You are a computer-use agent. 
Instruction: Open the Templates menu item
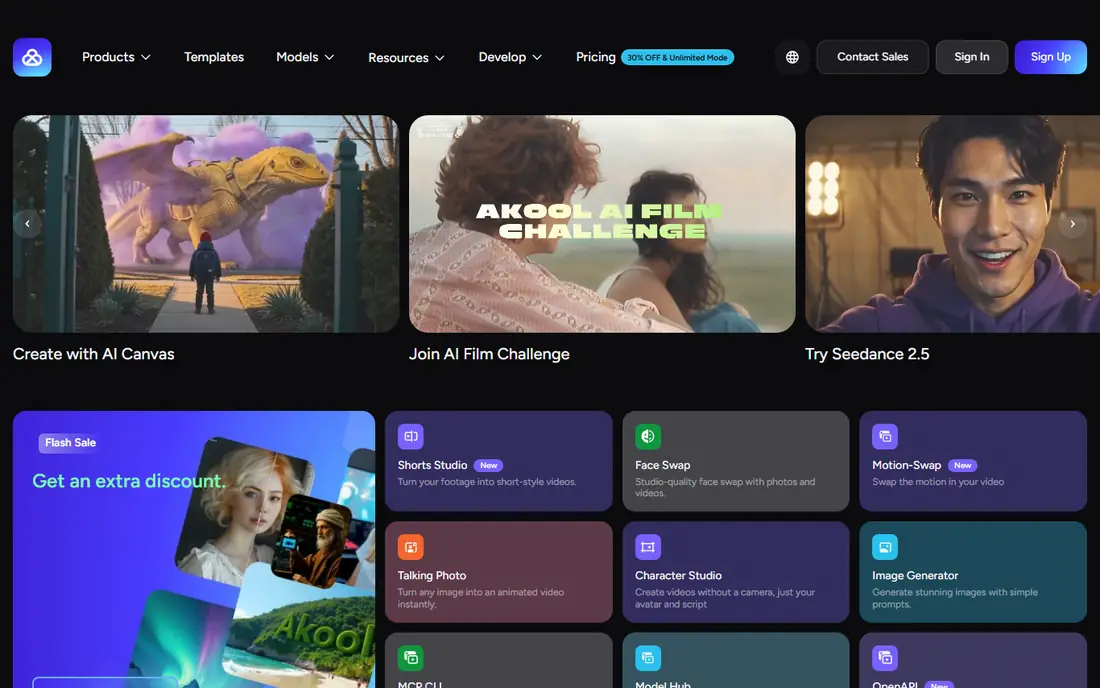pyautogui.click(x=214, y=57)
